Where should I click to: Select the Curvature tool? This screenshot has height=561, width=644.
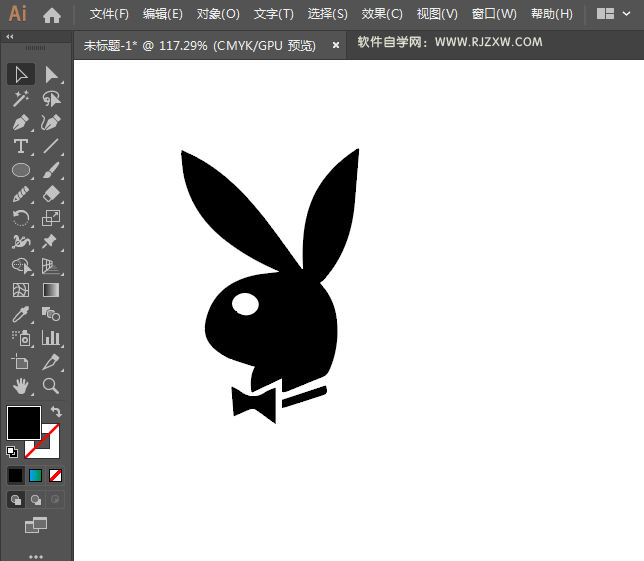click(x=51, y=122)
